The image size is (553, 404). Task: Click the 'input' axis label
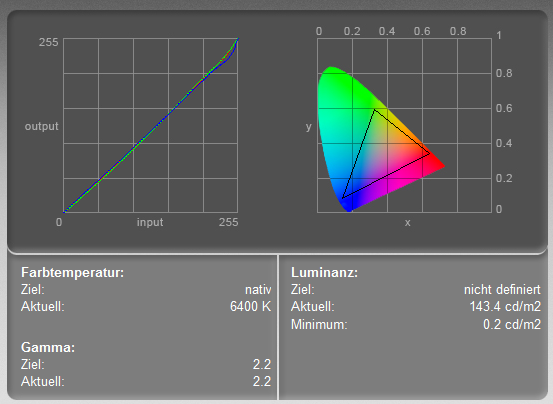[150, 222]
